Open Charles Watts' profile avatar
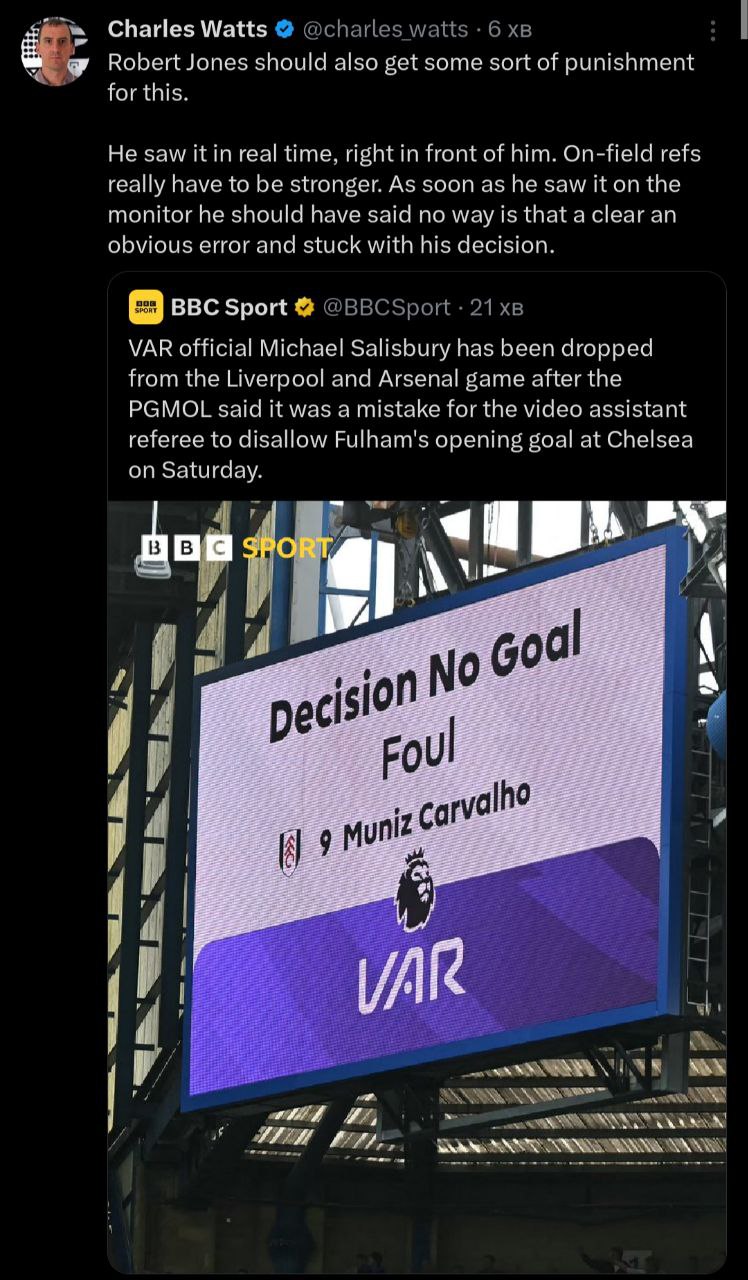 [55, 51]
